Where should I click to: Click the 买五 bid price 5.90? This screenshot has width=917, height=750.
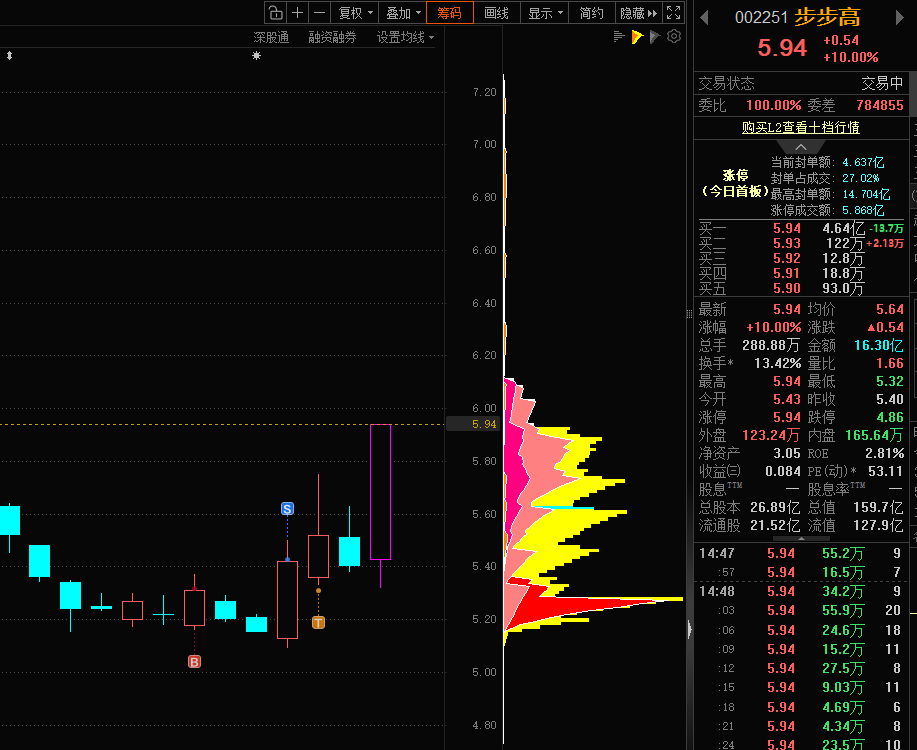[x=787, y=288]
